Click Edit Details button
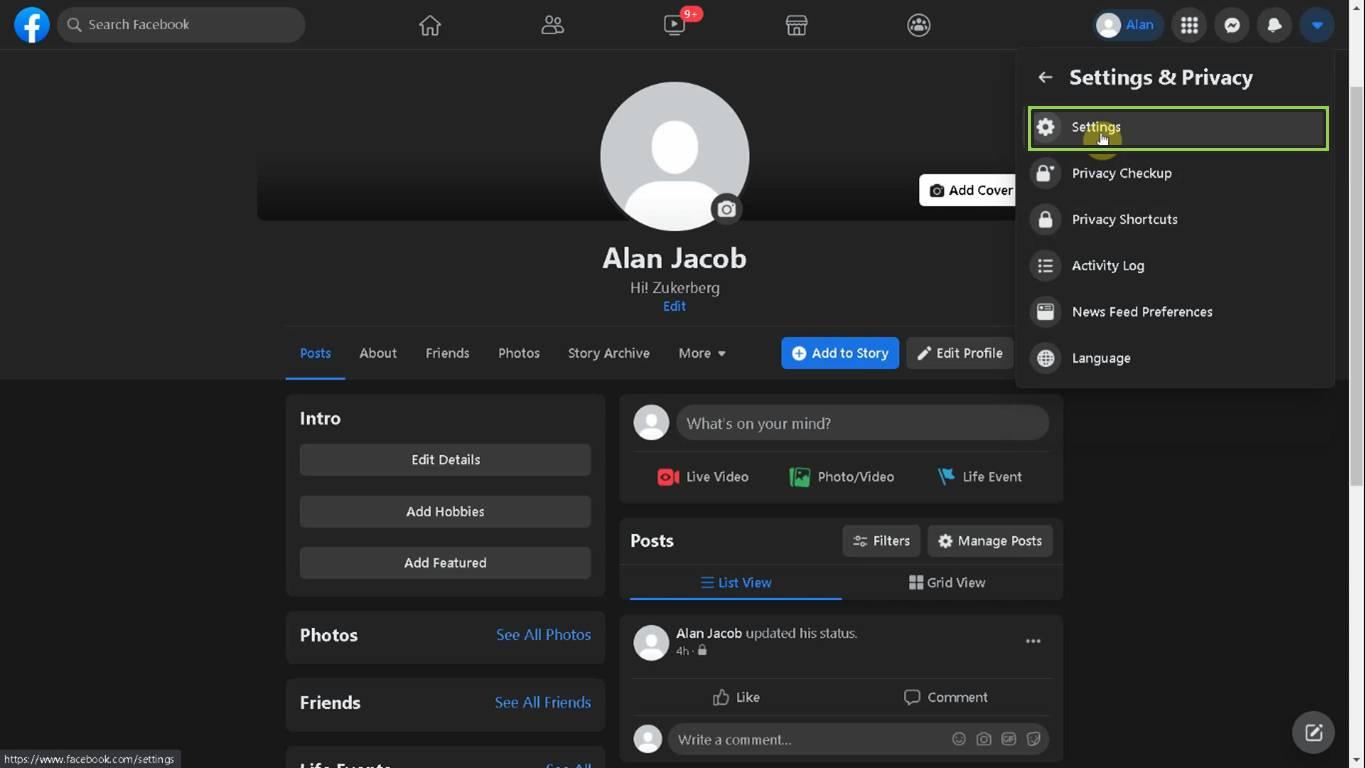The width and height of the screenshot is (1365, 768). tap(445, 460)
